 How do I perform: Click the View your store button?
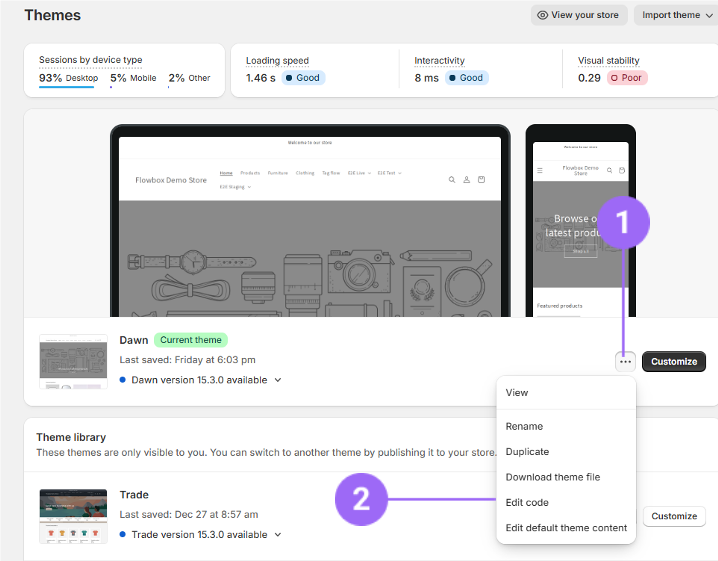pos(579,15)
